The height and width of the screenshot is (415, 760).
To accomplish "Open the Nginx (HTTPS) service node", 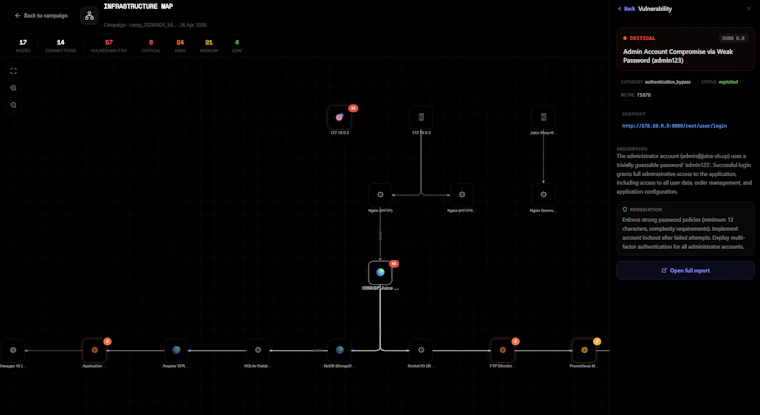I will pyautogui.click(x=462, y=195).
